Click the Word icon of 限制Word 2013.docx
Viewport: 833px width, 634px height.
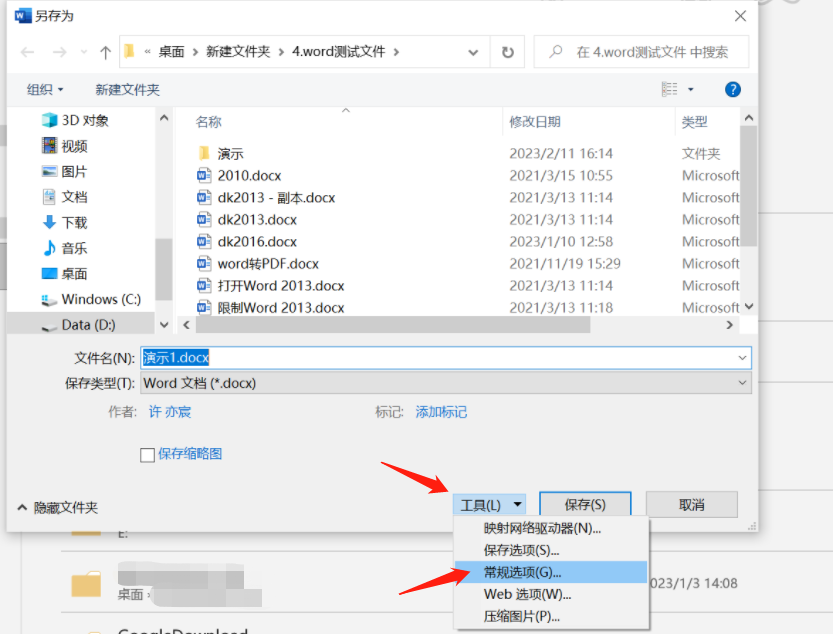pos(203,307)
